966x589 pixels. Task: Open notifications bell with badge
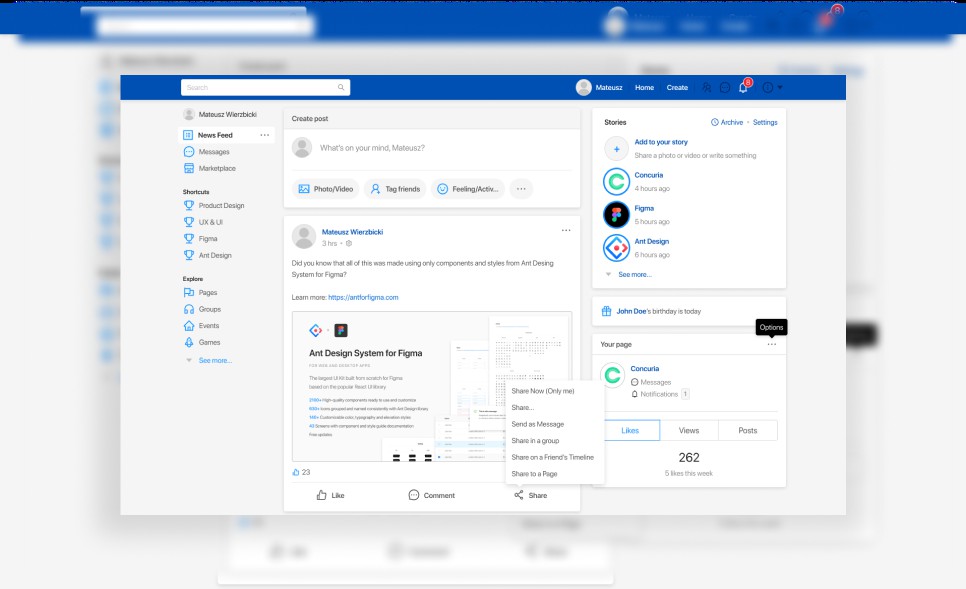[744, 86]
